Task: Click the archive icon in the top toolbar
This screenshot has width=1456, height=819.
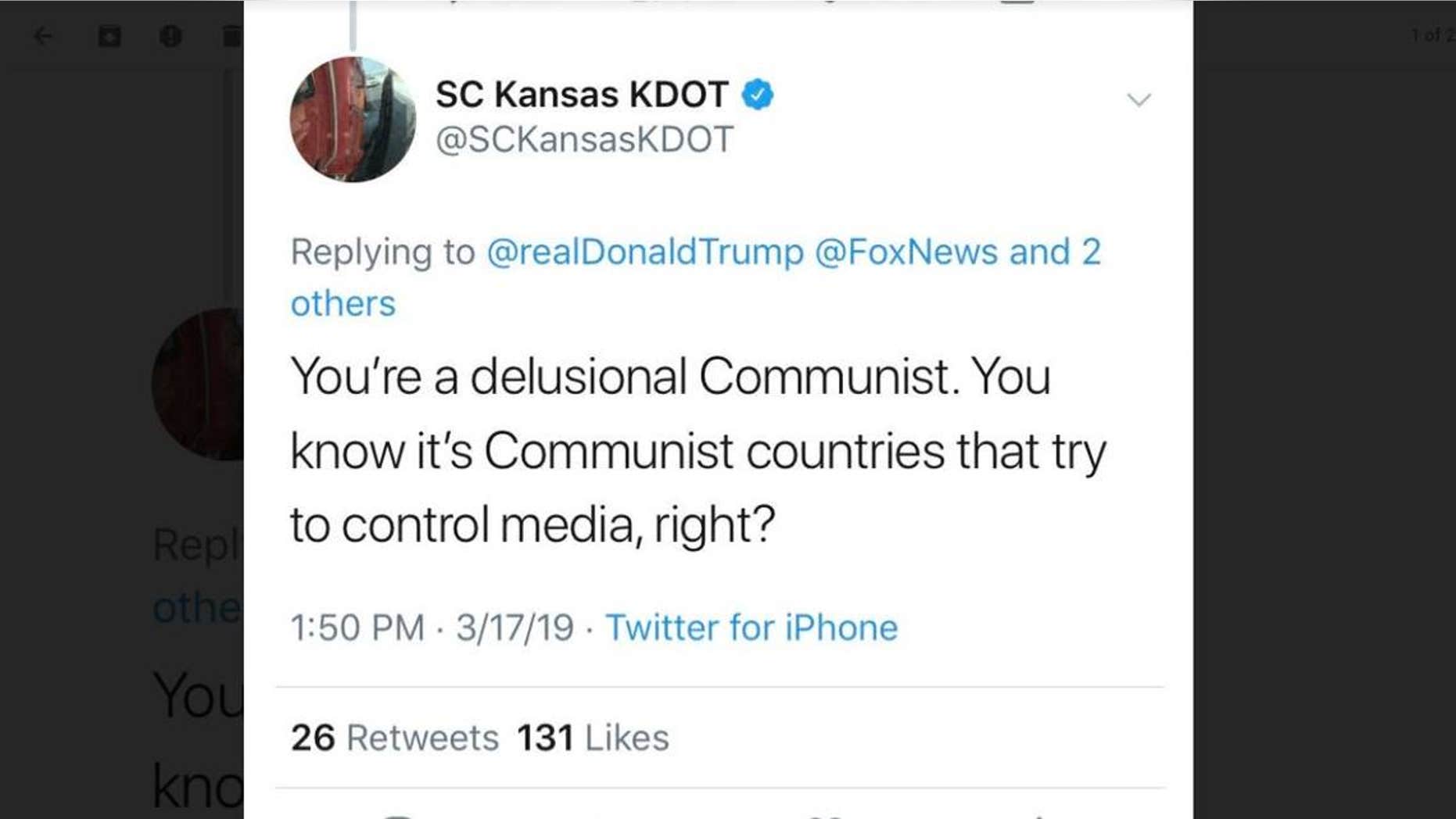Action: [109, 36]
